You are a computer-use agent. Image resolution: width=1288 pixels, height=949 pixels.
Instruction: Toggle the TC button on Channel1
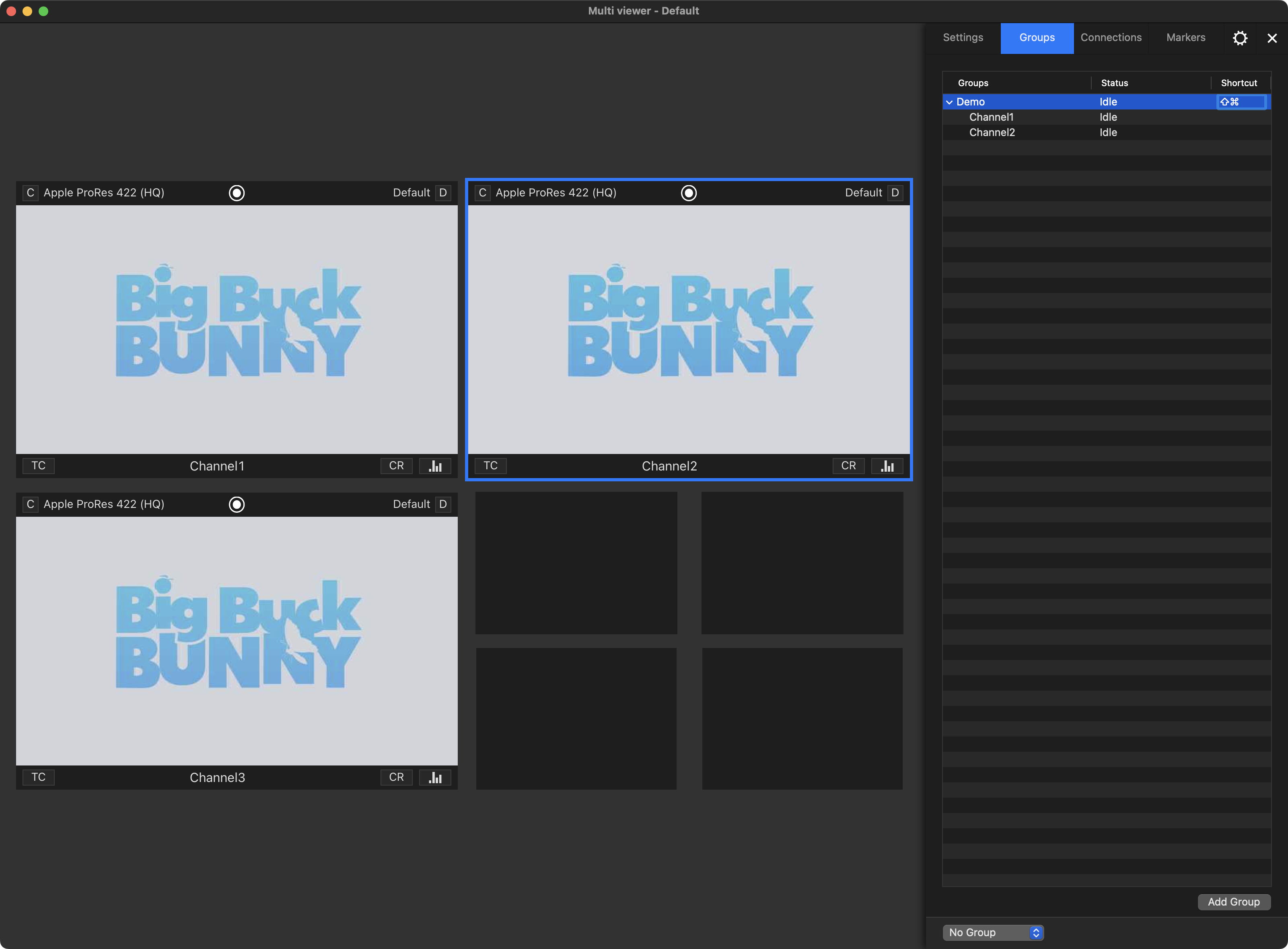39,466
